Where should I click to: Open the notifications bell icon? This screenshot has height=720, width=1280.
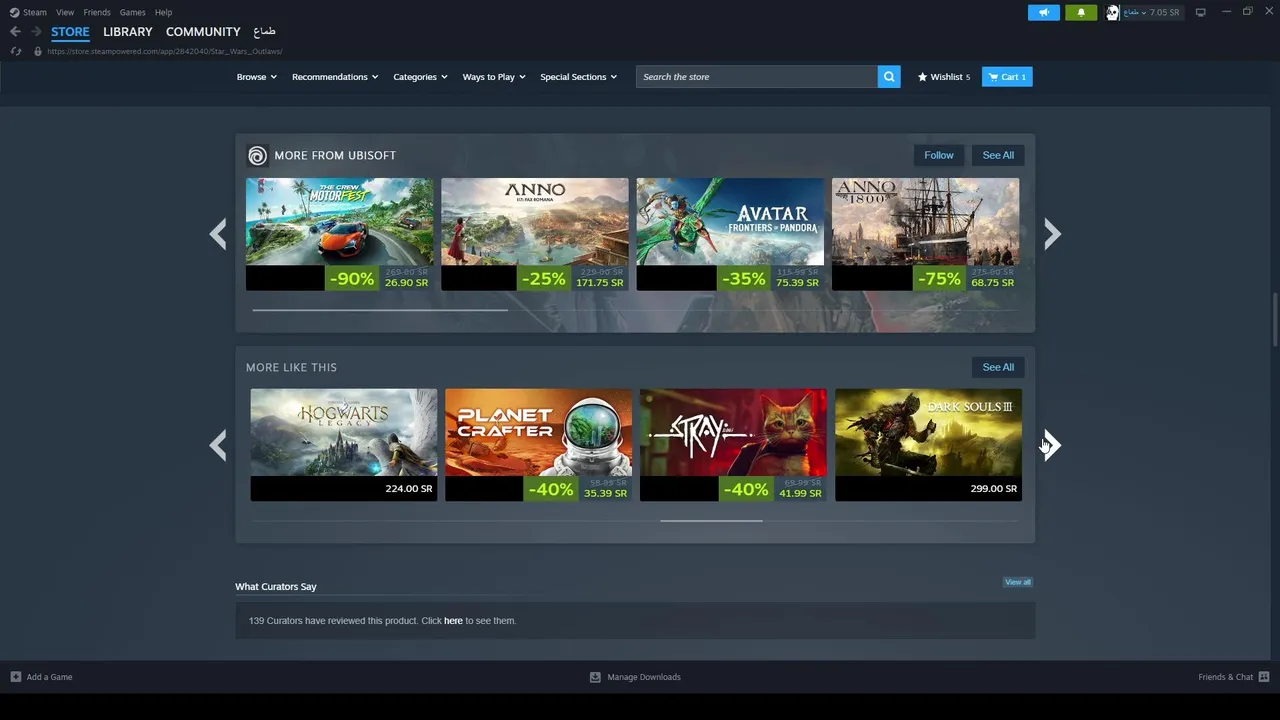pyautogui.click(x=1081, y=12)
